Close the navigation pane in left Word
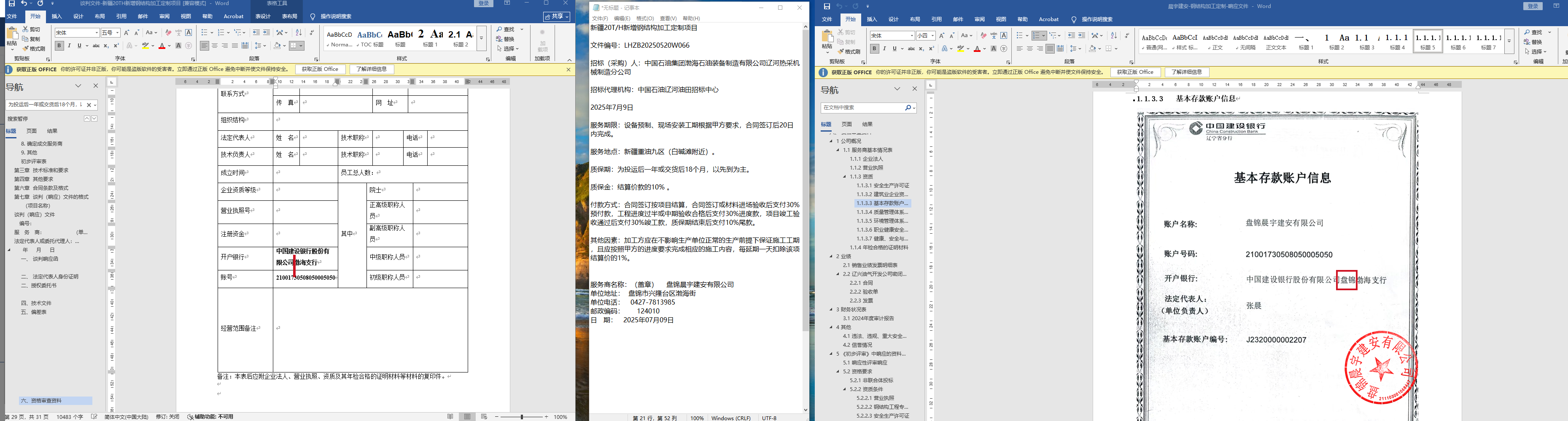Viewport: 1568px width, 421px height. click(96, 86)
